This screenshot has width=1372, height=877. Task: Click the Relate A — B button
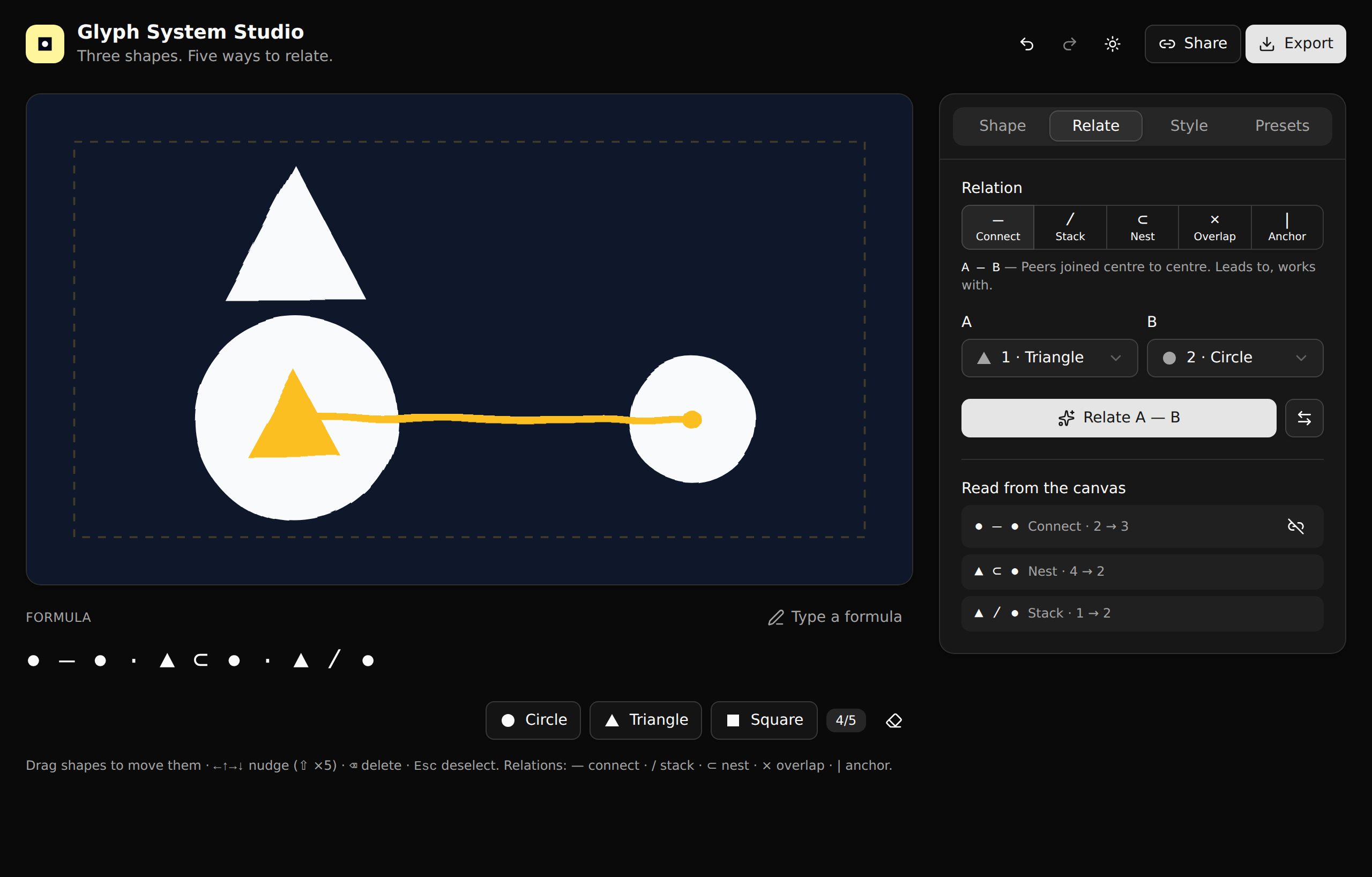click(1119, 418)
